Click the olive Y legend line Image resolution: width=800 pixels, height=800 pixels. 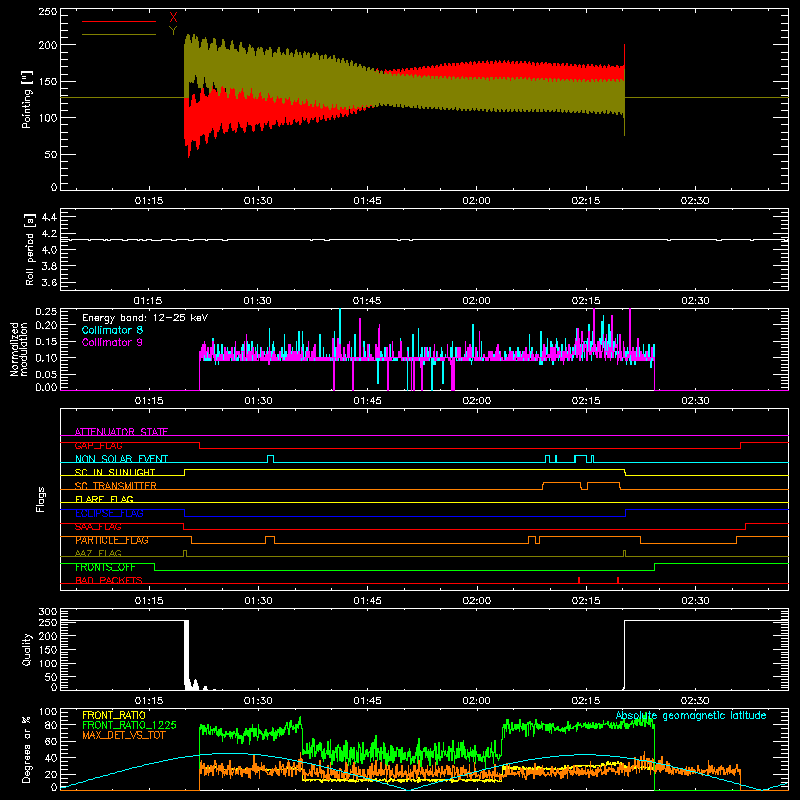(119, 34)
